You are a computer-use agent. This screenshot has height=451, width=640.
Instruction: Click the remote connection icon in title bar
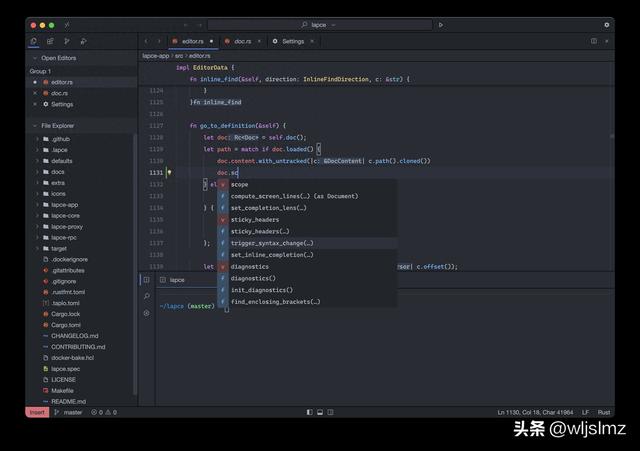(67, 25)
